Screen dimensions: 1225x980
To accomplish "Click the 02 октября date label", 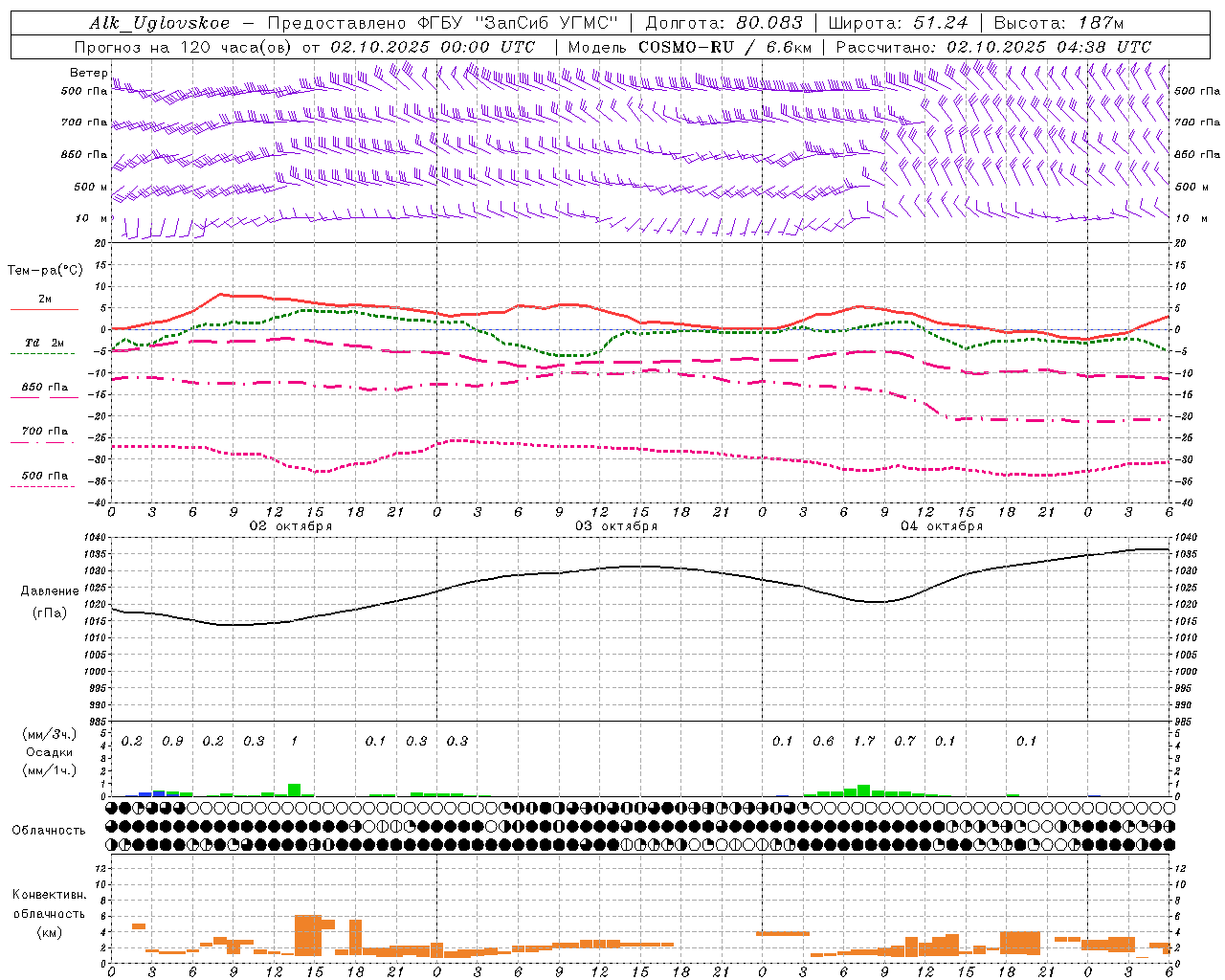I will (291, 526).
